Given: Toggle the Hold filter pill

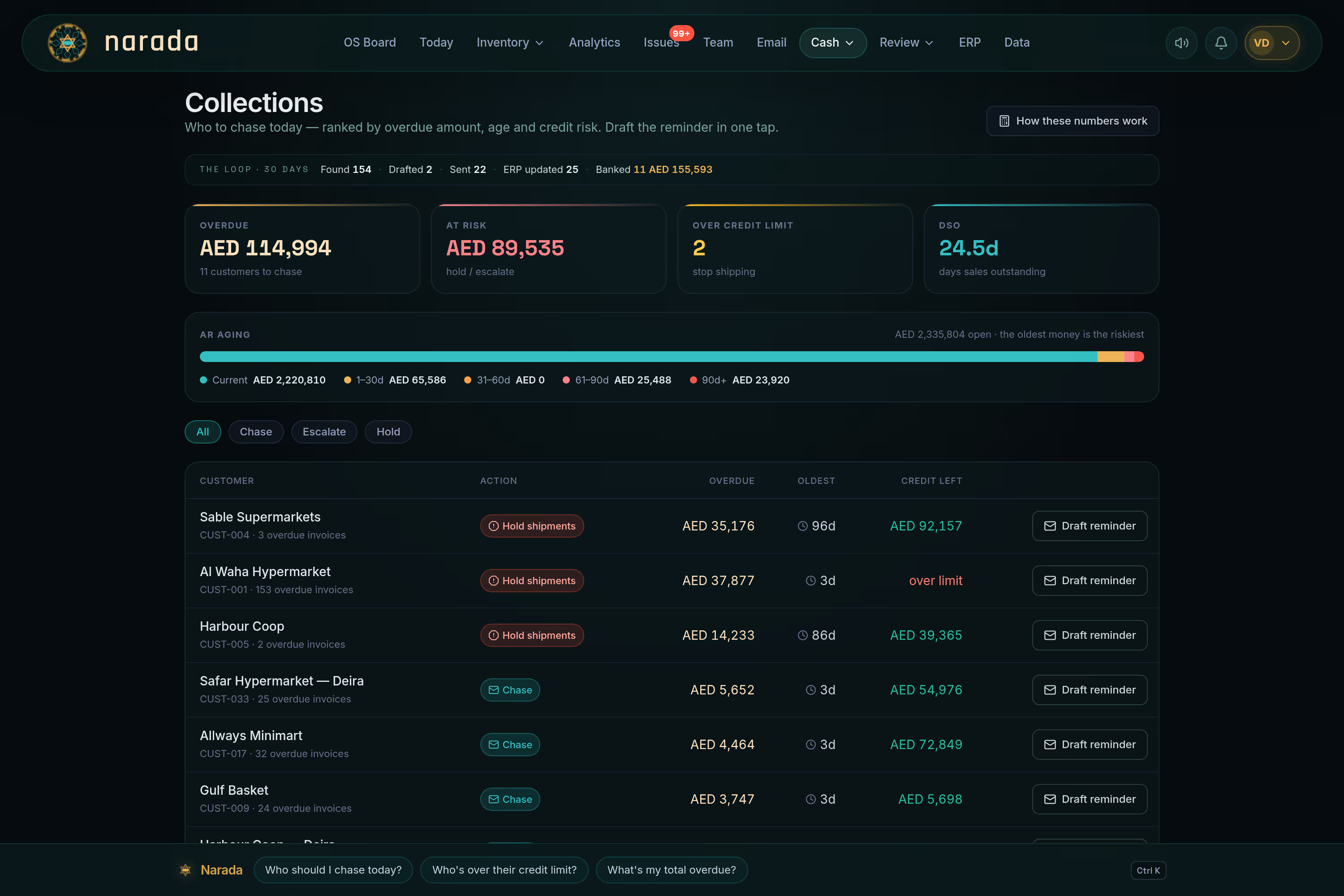Looking at the screenshot, I should point(388,432).
